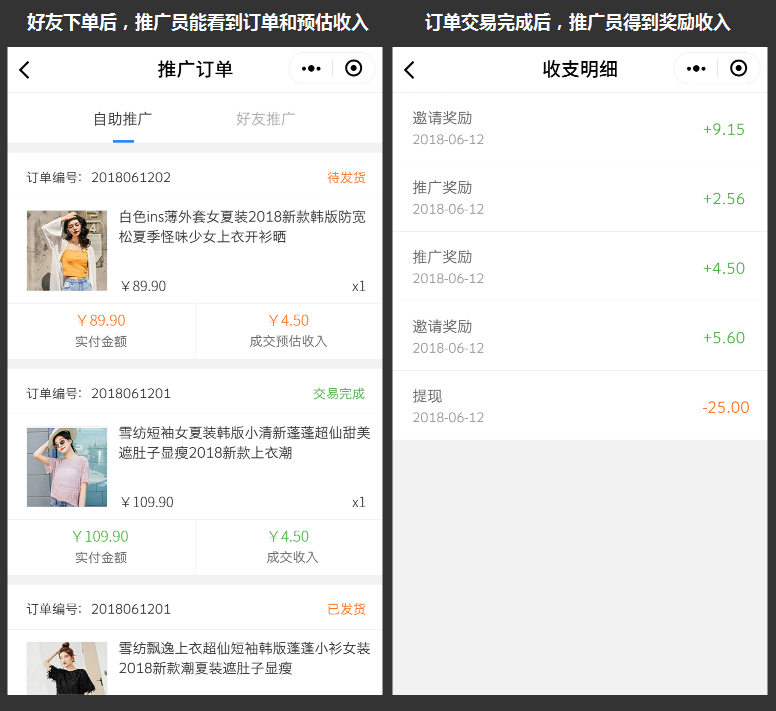Go back from the 推广订单 page

(x=25, y=69)
